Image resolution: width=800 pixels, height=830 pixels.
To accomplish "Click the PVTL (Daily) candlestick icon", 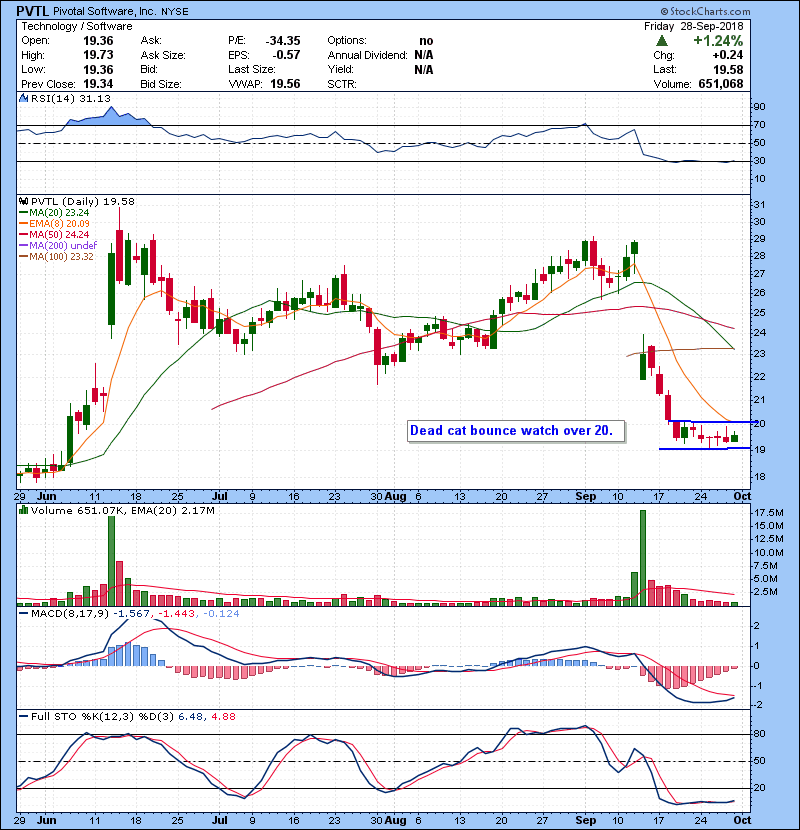I will pyautogui.click(x=23, y=202).
